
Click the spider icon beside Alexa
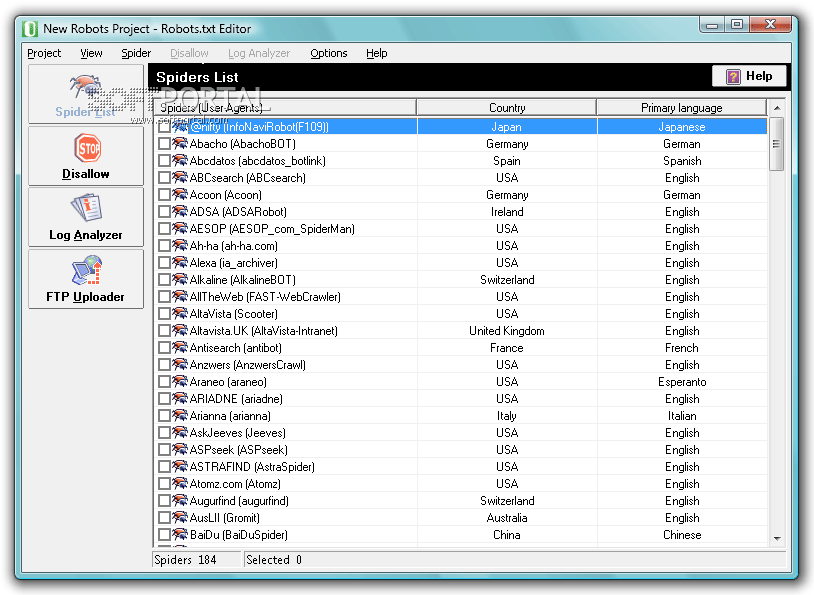180,263
